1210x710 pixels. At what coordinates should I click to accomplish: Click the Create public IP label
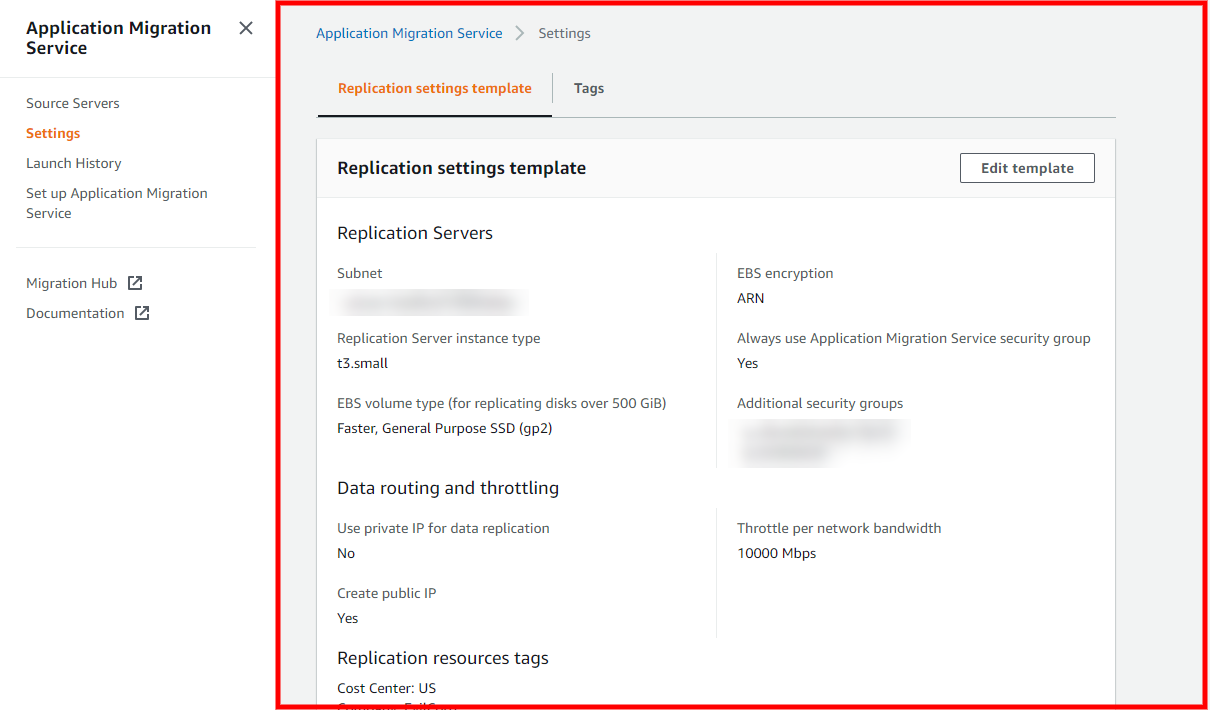387,593
